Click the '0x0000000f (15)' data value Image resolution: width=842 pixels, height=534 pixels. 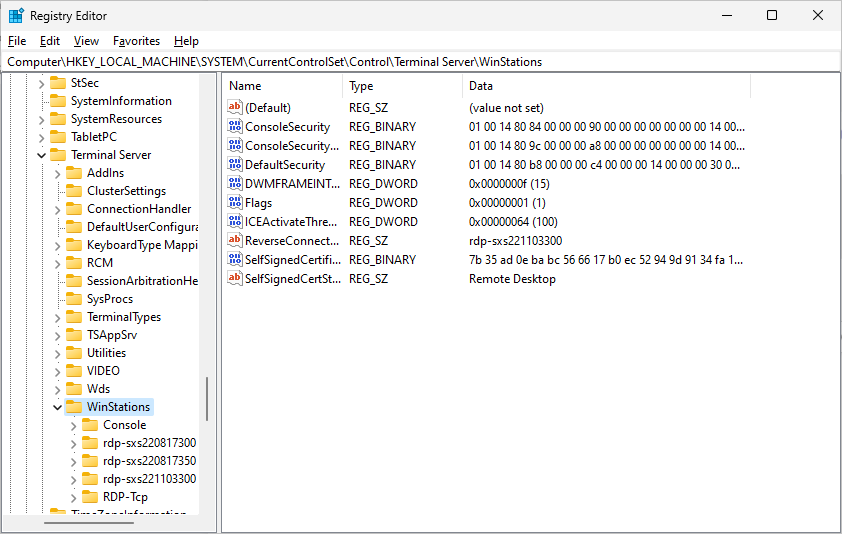click(509, 184)
